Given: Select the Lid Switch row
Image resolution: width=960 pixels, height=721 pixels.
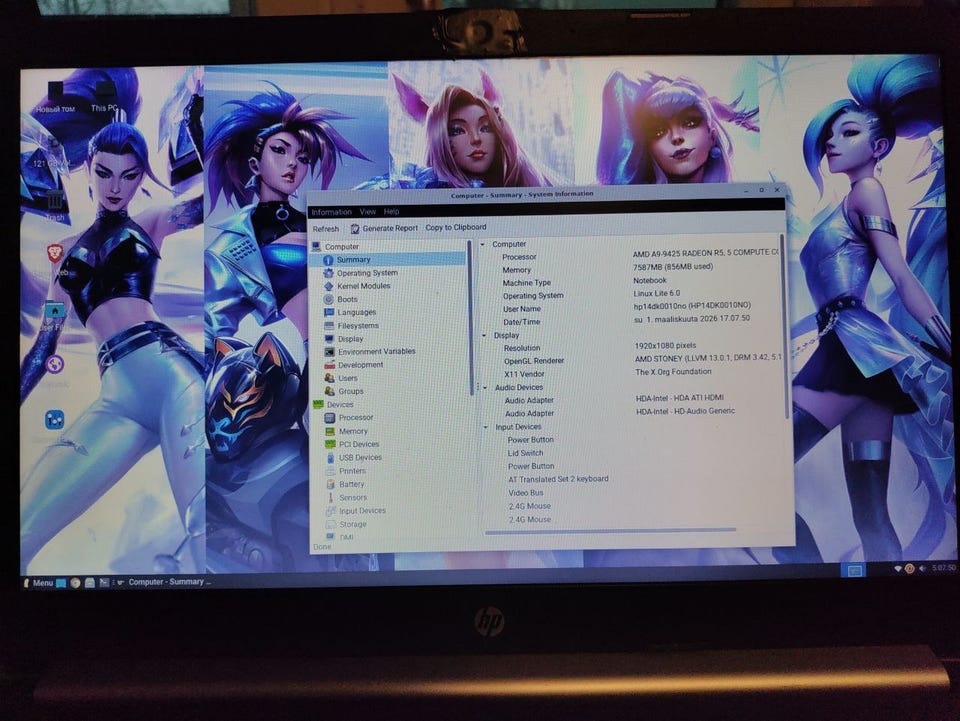Looking at the screenshot, I should pos(632,453).
